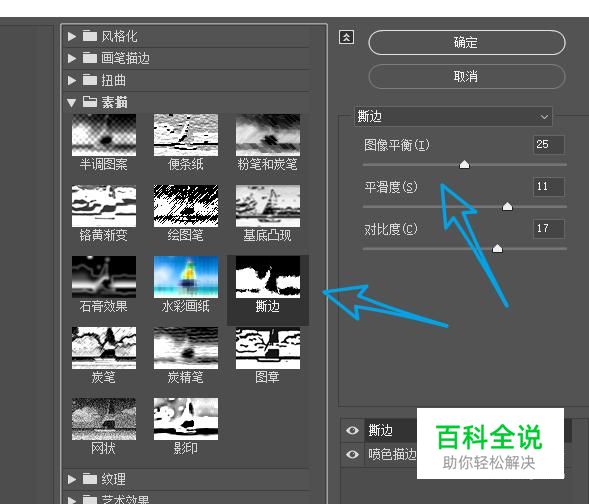Click the 平滑度 value field
The height and width of the screenshot is (504, 589).
pyautogui.click(x=548, y=187)
